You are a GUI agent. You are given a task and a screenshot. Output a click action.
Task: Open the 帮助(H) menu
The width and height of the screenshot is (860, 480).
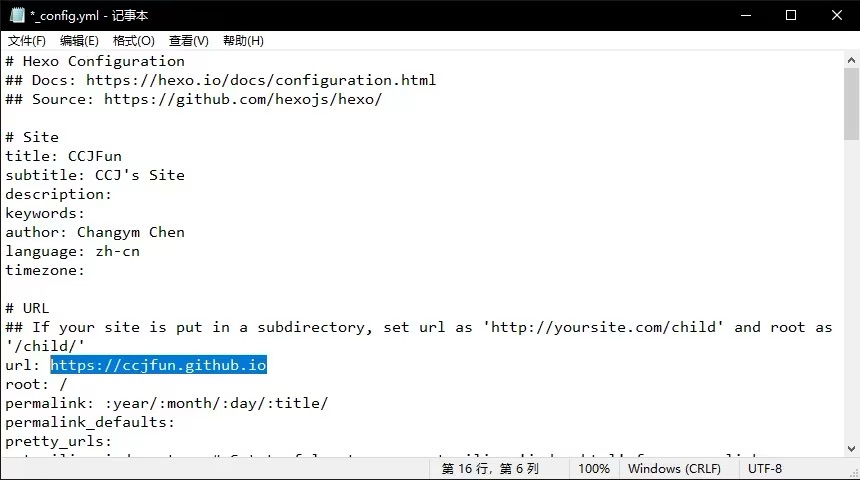pos(243,41)
